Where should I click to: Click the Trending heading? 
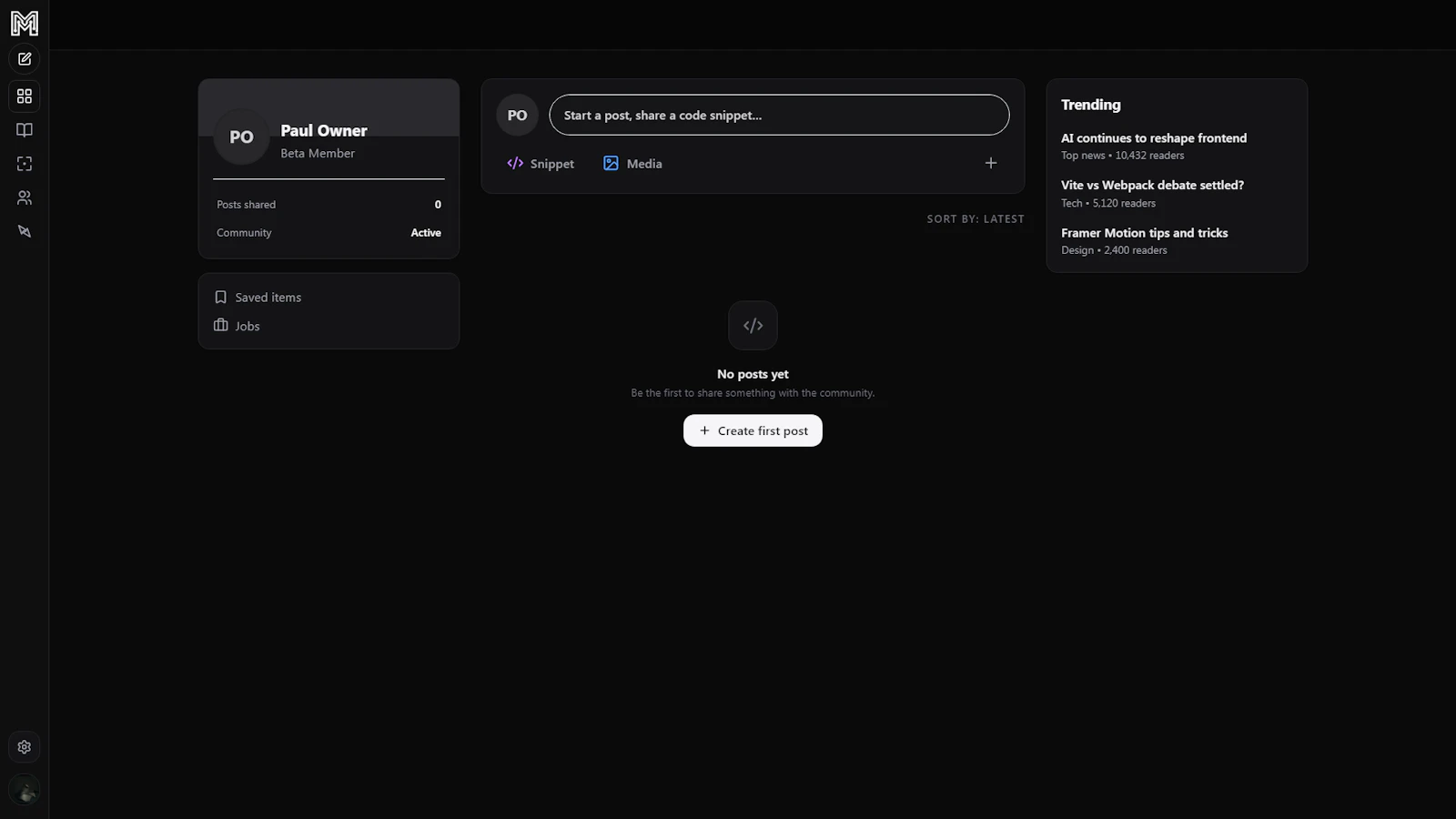tap(1091, 105)
